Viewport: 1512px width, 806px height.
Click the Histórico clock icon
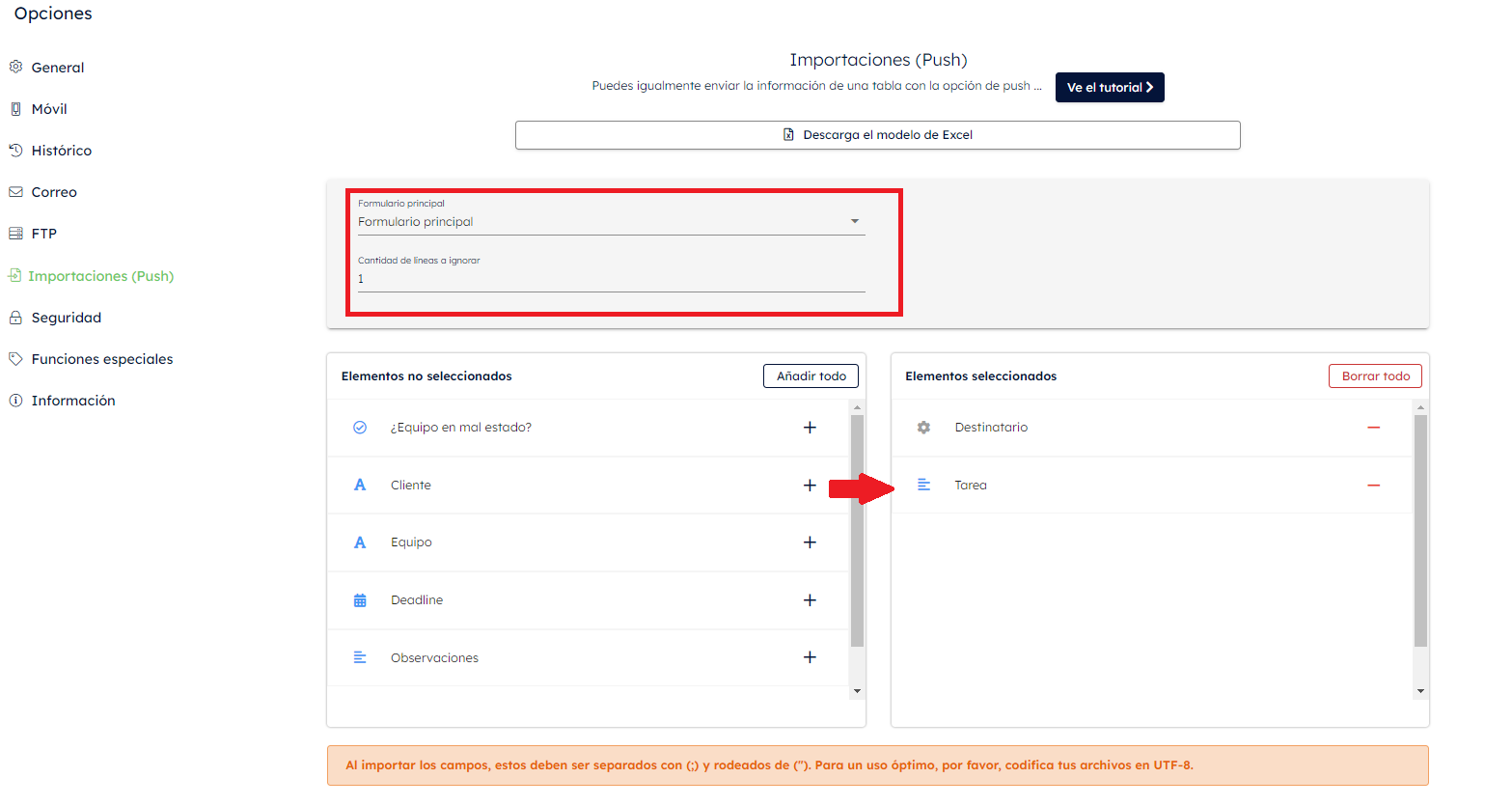click(x=15, y=151)
